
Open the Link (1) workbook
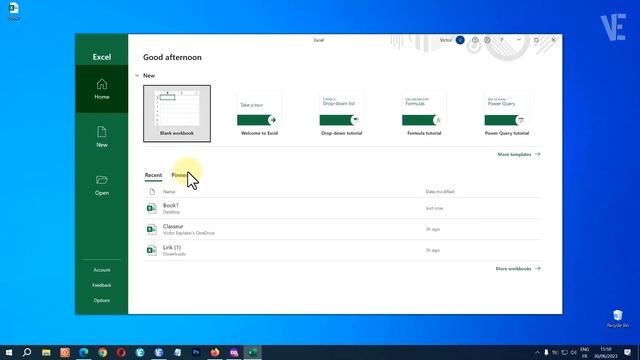pos(342,250)
